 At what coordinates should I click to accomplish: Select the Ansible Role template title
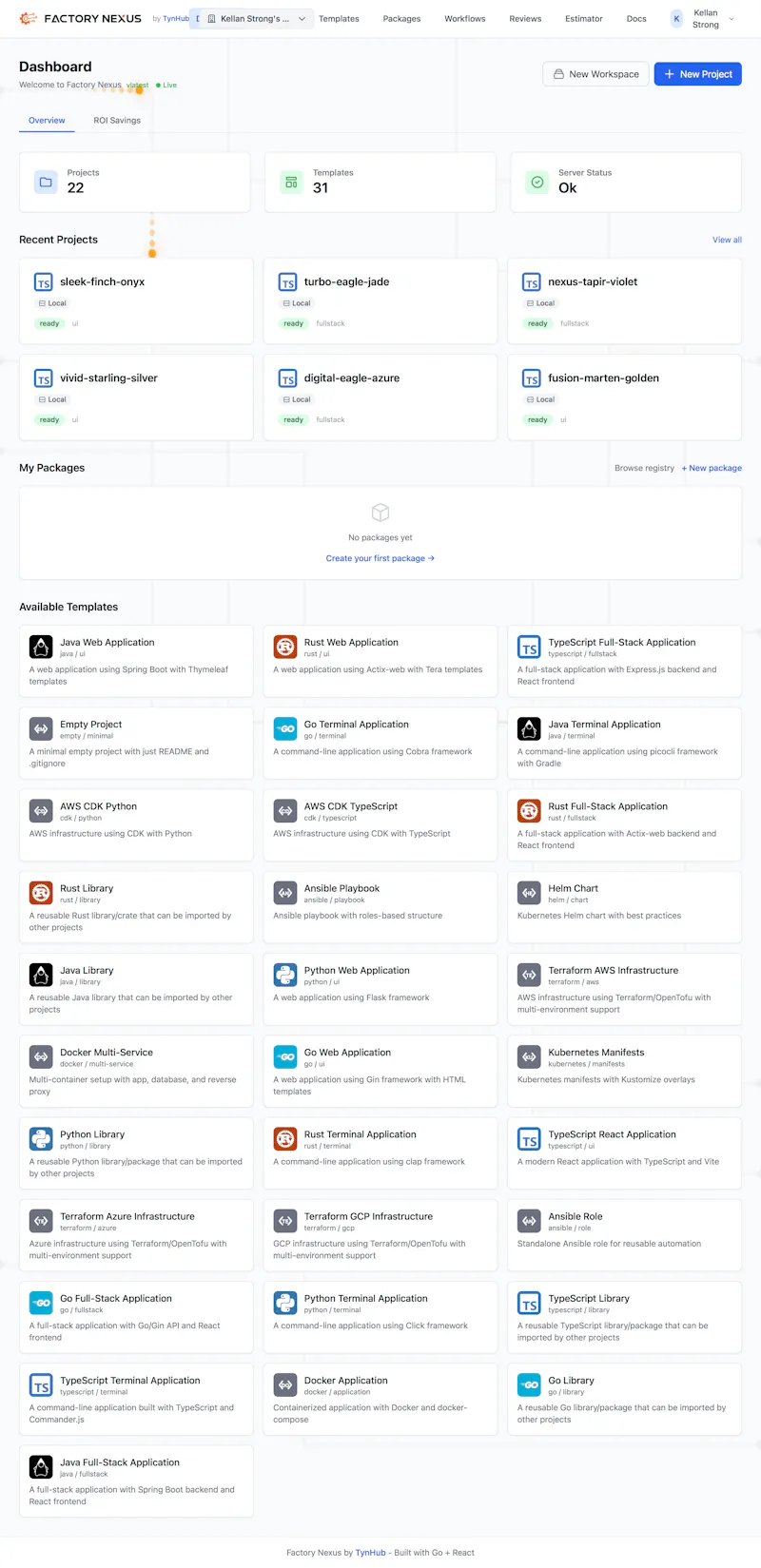coord(576,1216)
